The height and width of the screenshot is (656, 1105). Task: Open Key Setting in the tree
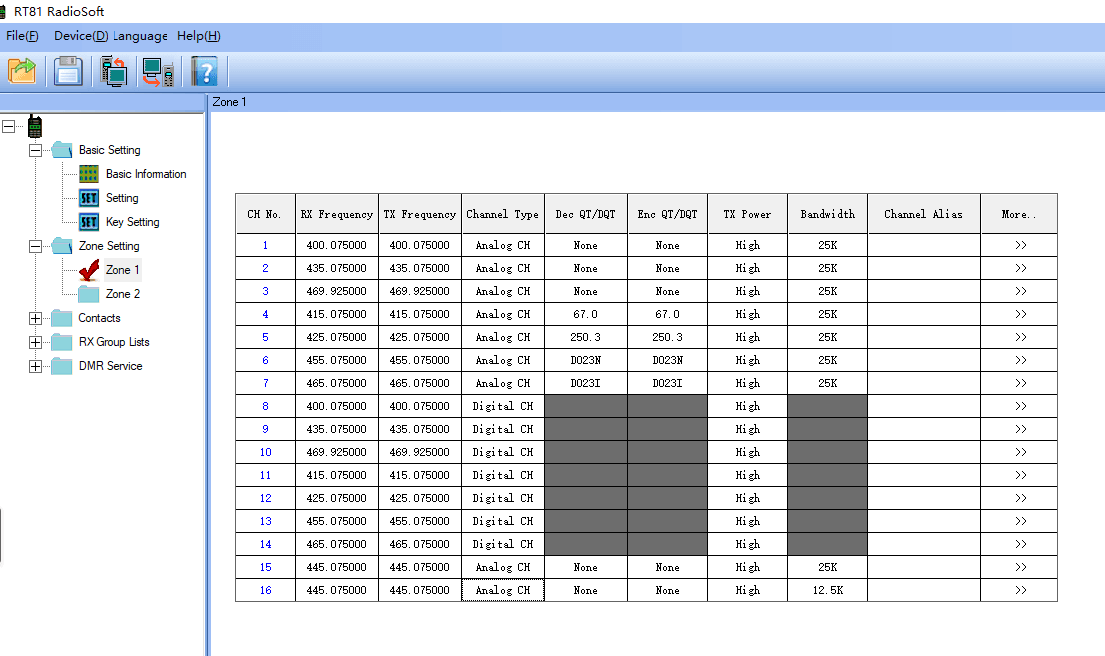pos(132,222)
